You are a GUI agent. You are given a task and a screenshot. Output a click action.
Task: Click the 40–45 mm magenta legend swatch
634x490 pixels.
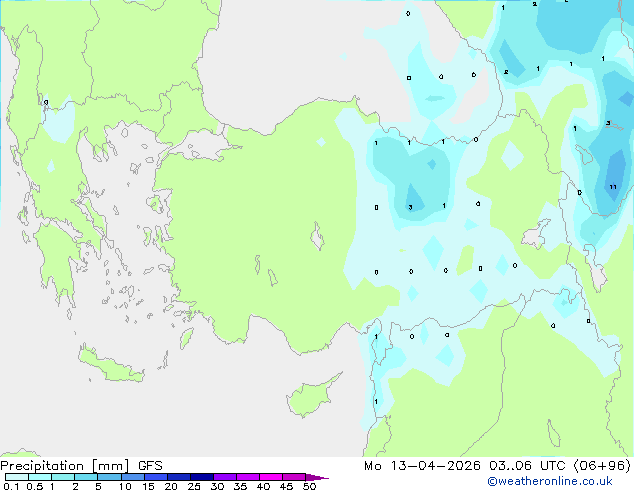click(x=271, y=477)
